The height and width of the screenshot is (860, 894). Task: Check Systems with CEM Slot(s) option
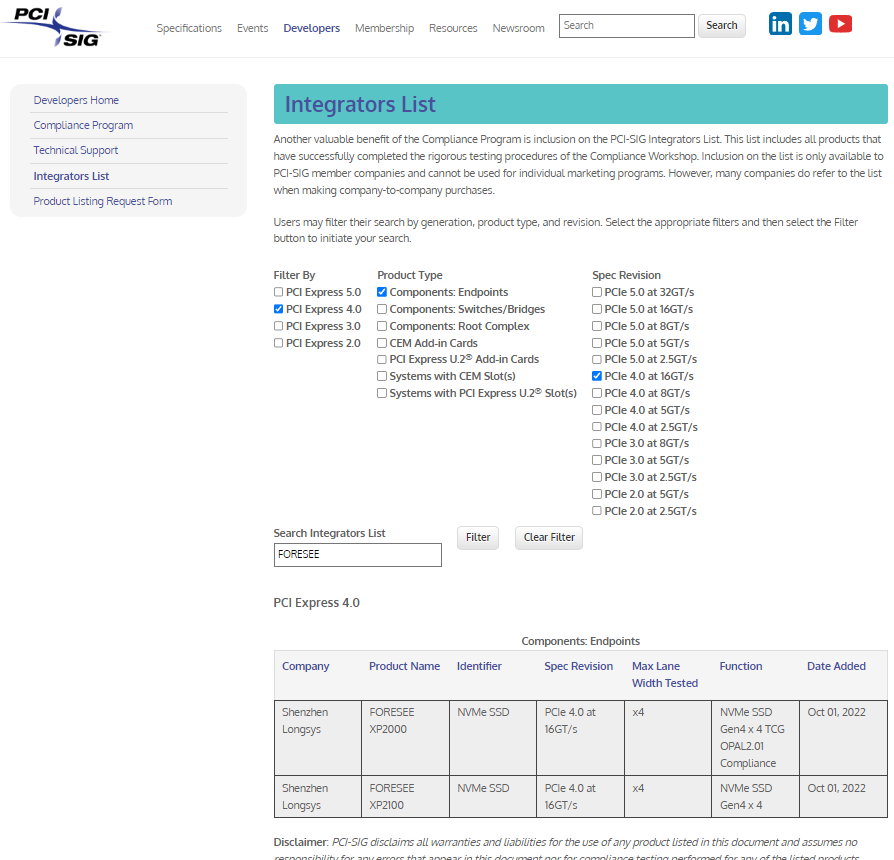coord(381,376)
